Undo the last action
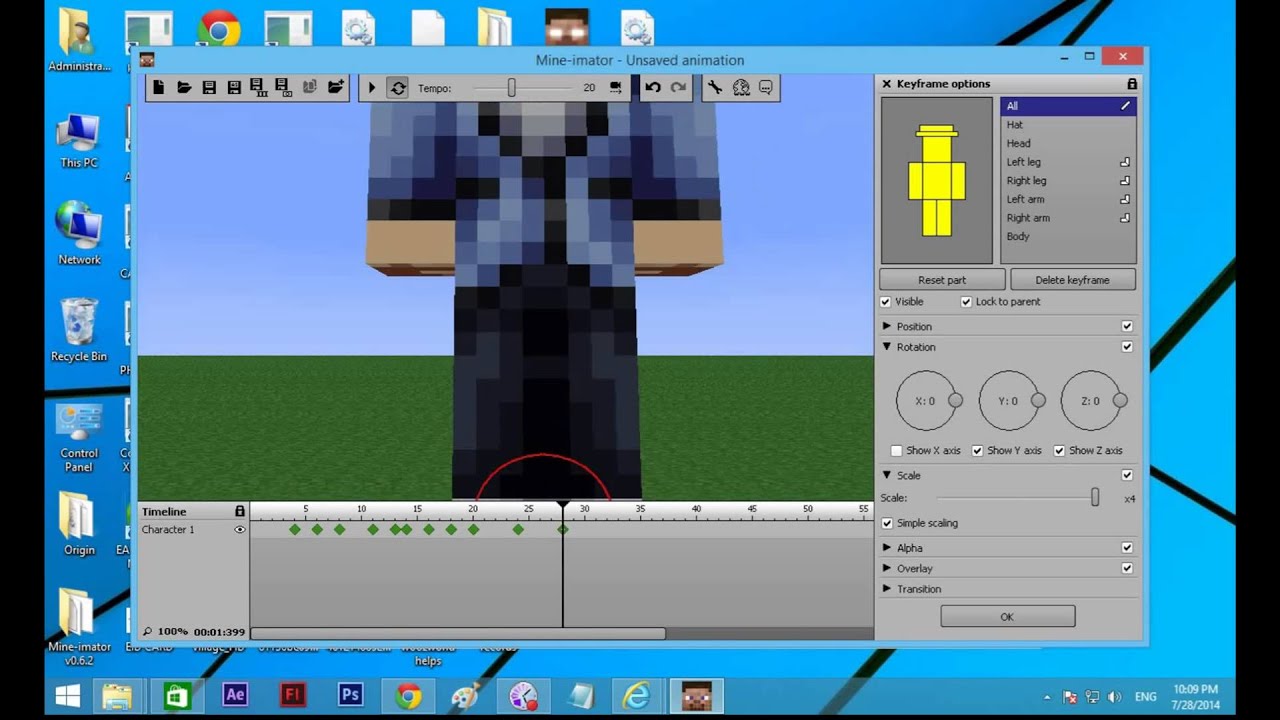The width and height of the screenshot is (1280, 720). point(653,88)
